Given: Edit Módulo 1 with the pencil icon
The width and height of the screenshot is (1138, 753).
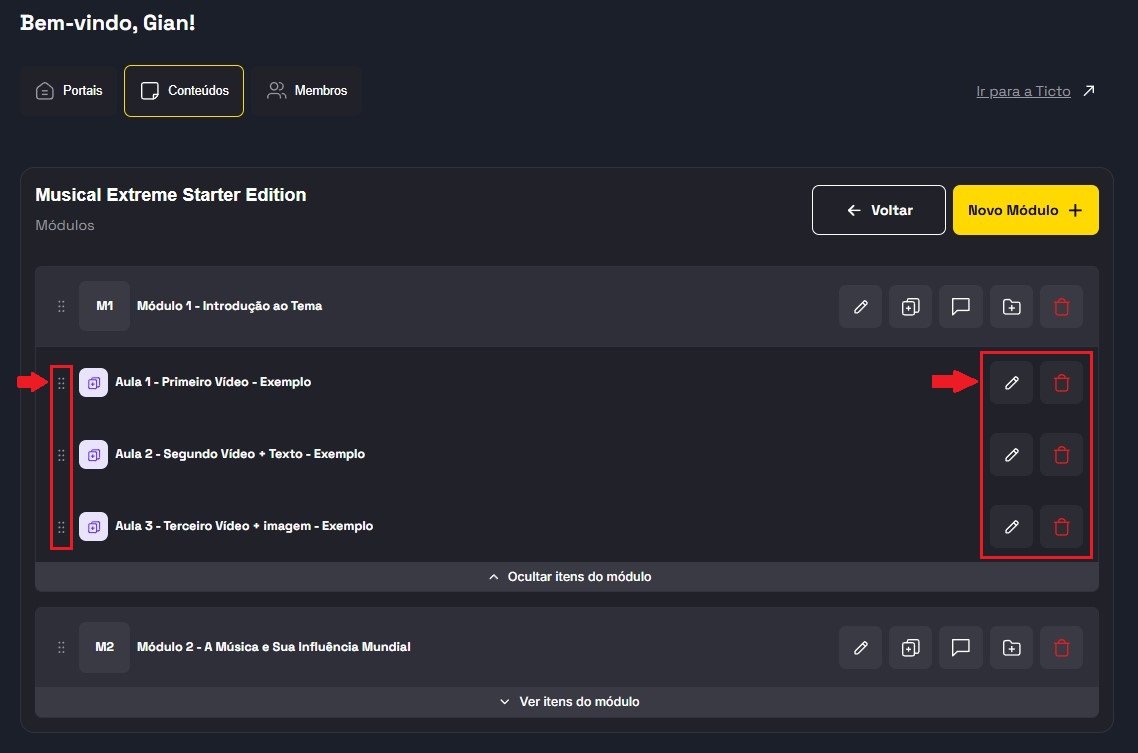Looking at the screenshot, I should [860, 307].
